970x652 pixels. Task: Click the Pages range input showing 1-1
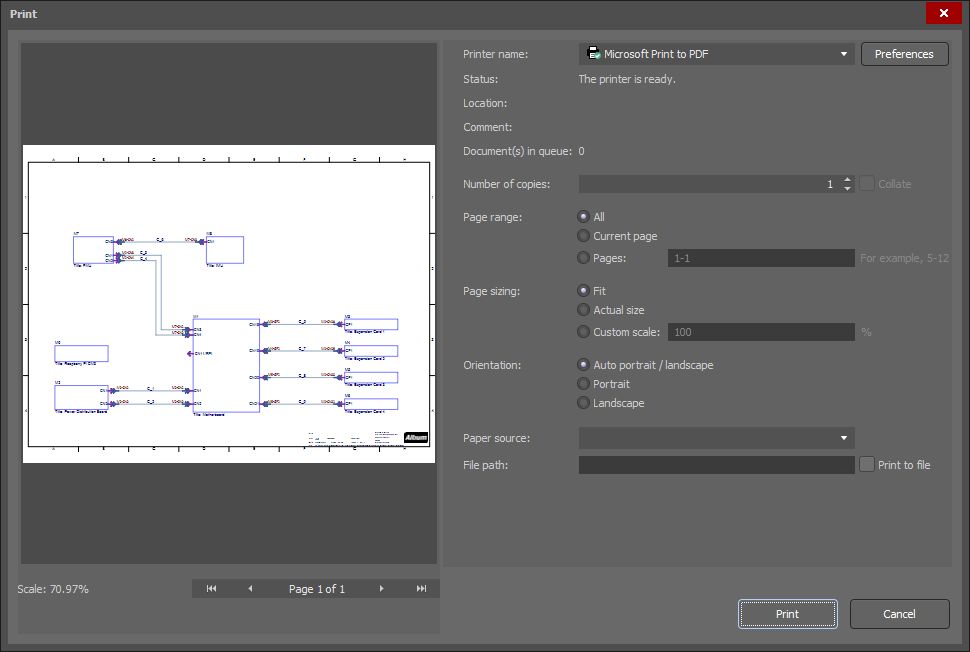pos(760,257)
